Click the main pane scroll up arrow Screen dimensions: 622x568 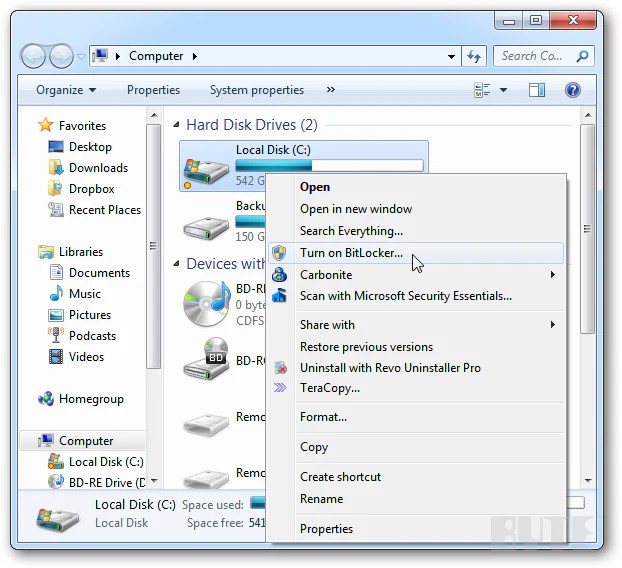tap(588, 115)
